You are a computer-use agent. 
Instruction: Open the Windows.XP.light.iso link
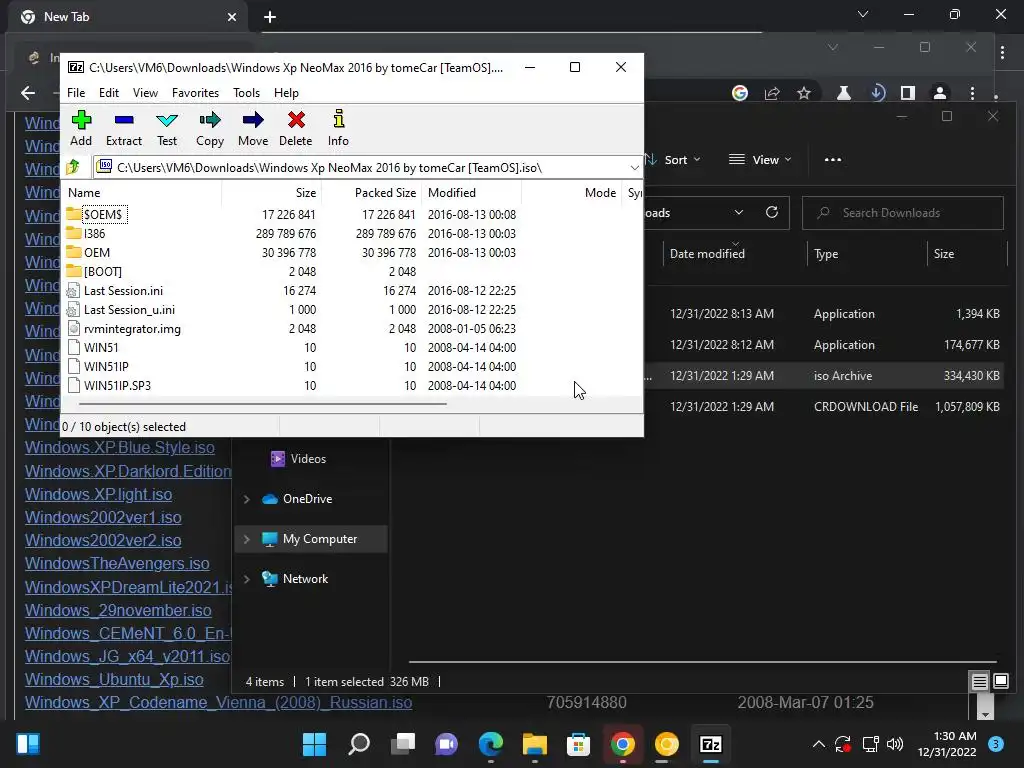(99, 494)
